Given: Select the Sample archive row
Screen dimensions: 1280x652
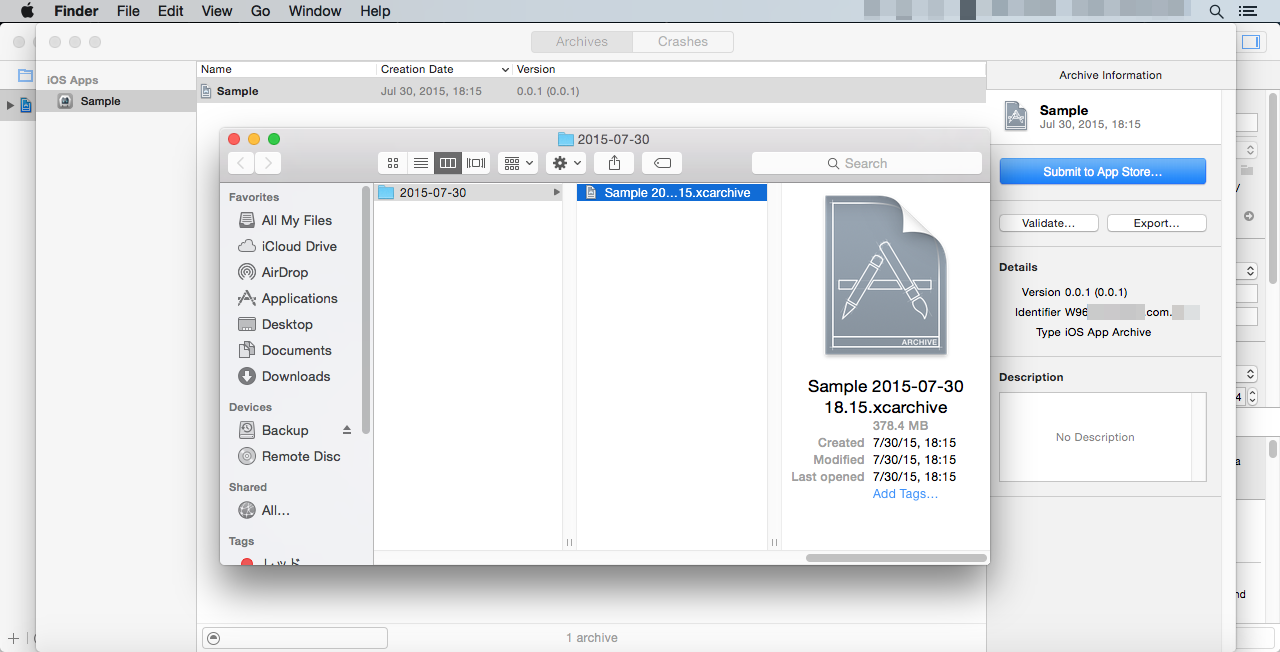Looking at the screenshot, I should 591,91.
